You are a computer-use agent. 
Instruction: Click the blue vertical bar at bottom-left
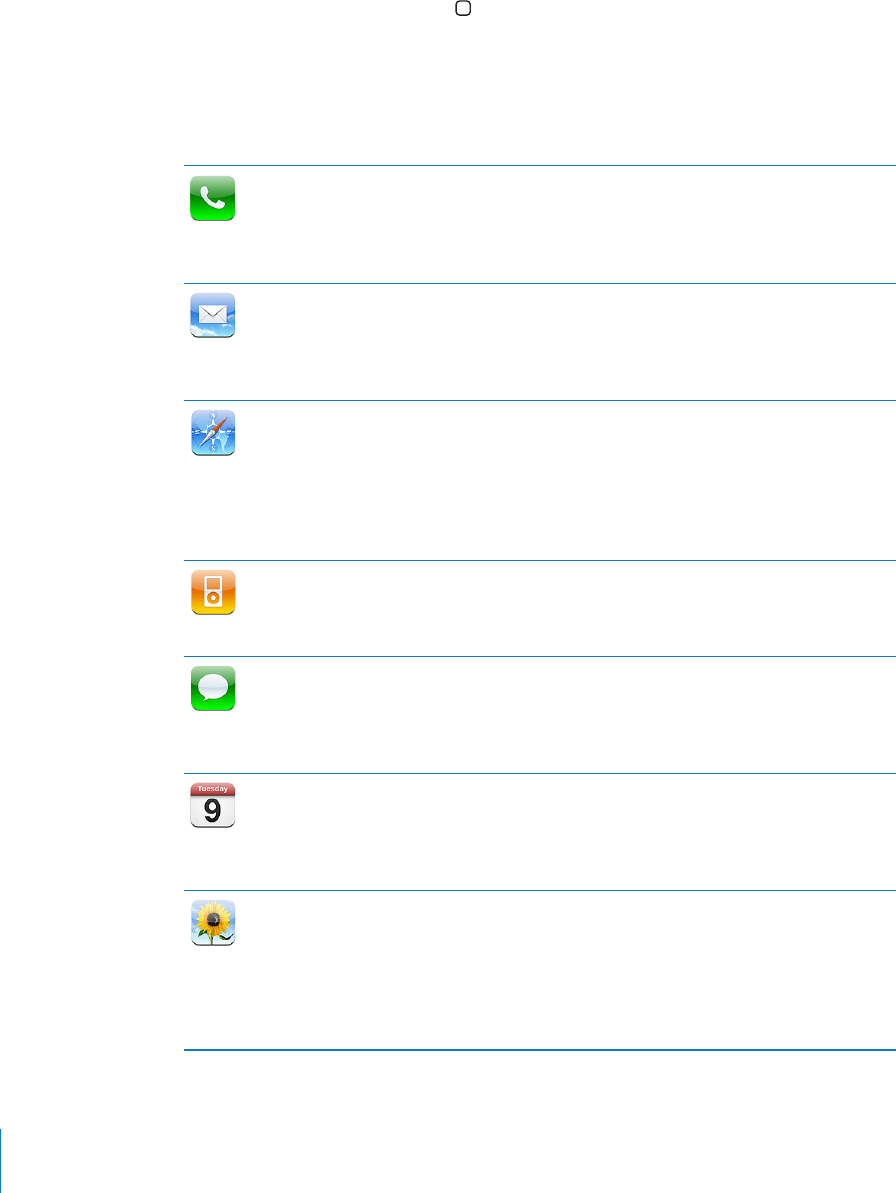click(1, 1161)
